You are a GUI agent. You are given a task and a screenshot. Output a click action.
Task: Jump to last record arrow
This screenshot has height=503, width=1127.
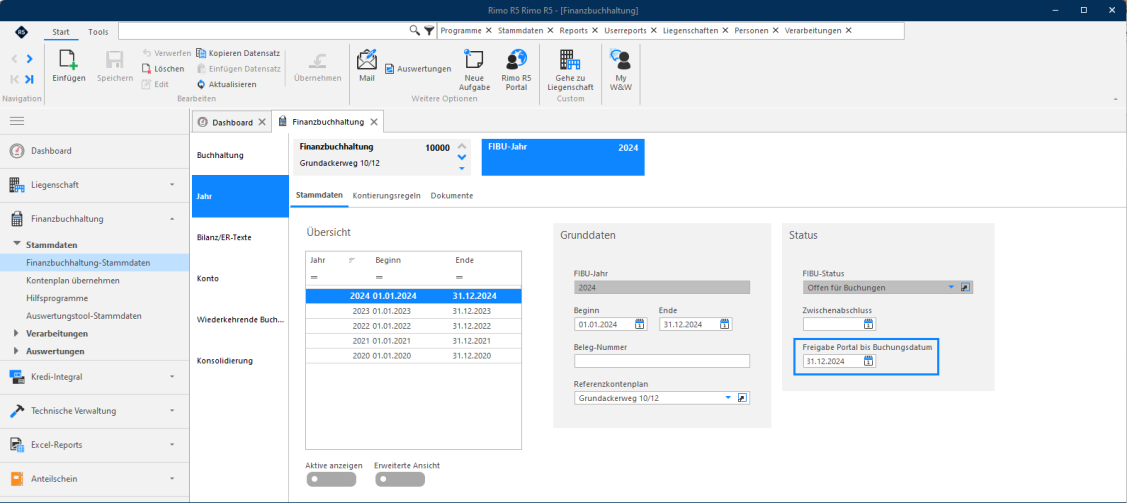(29, 79)
